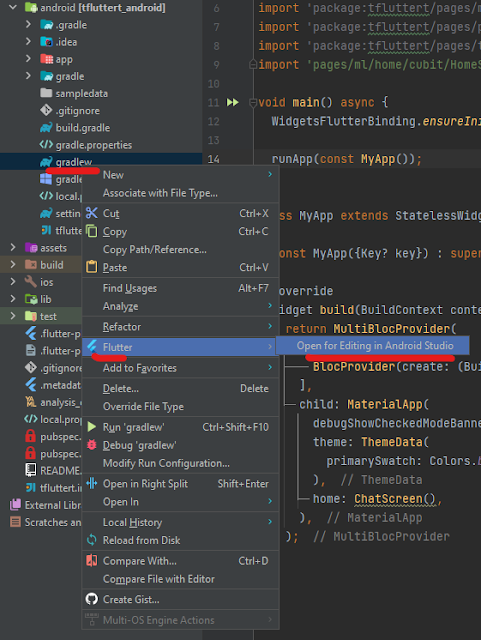481x640 pixels.
Task: Expand the app module
Action: [x=28, y=59]
